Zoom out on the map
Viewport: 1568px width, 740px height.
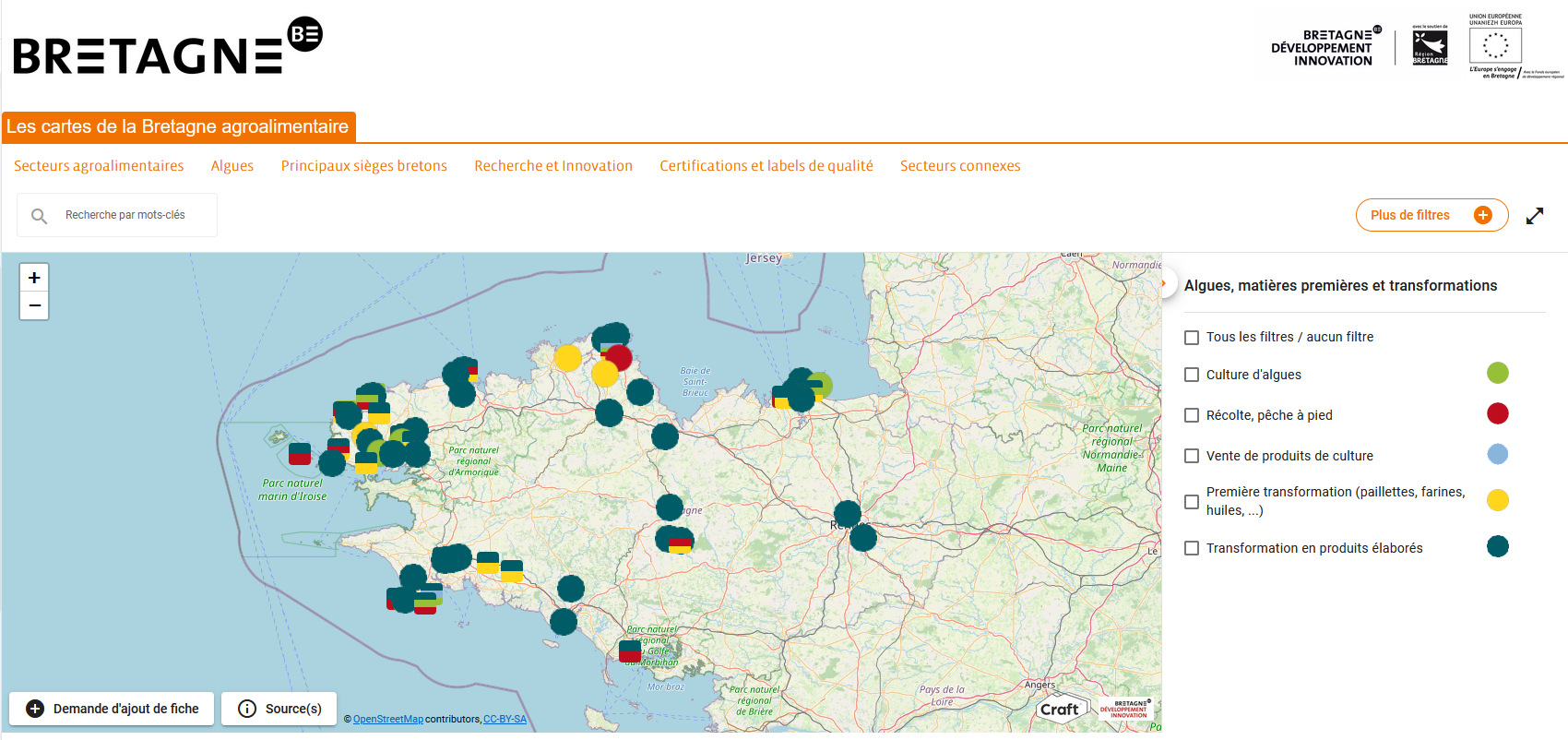click(x=34, y=305)
